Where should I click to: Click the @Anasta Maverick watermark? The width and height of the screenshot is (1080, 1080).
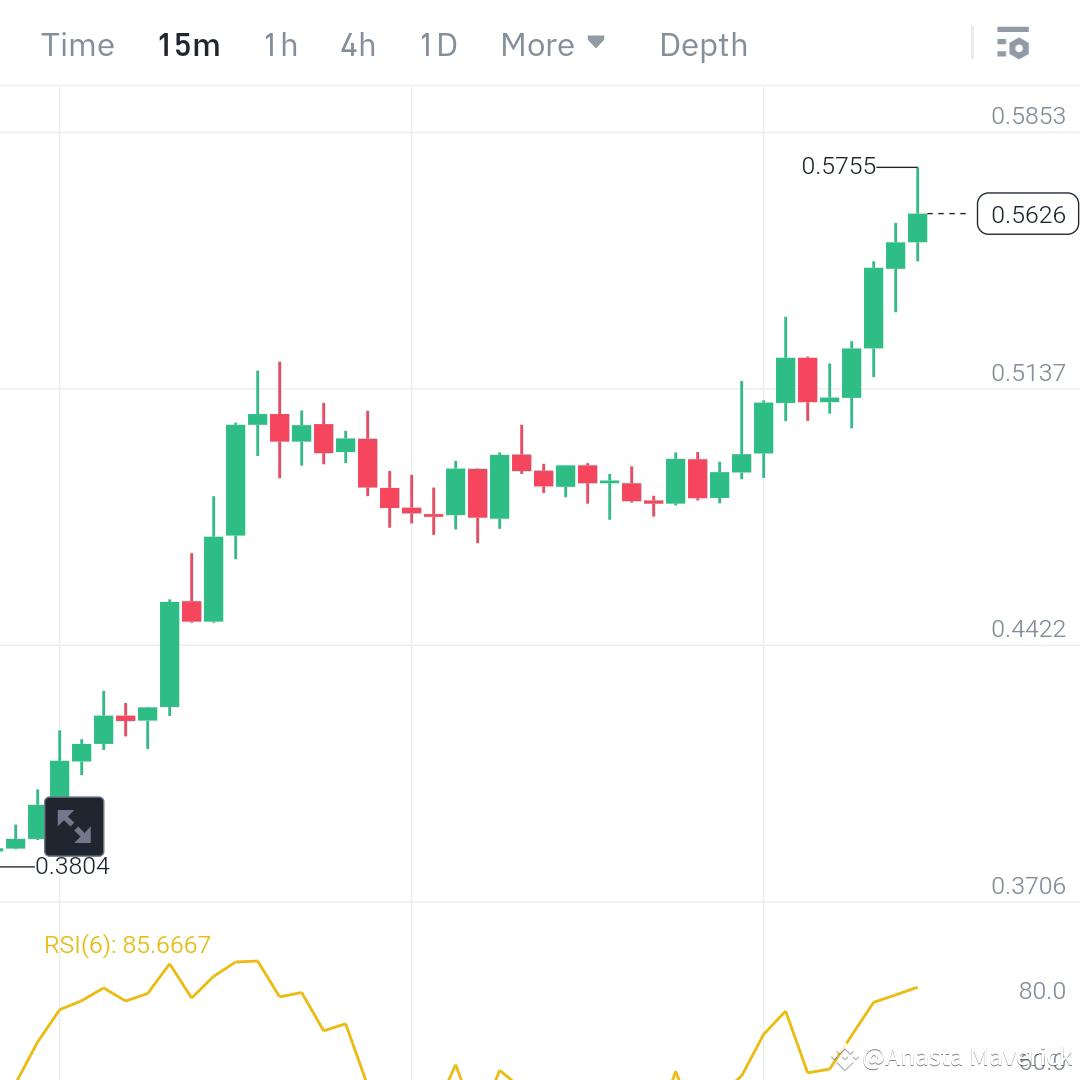[x=950, y=1057]
